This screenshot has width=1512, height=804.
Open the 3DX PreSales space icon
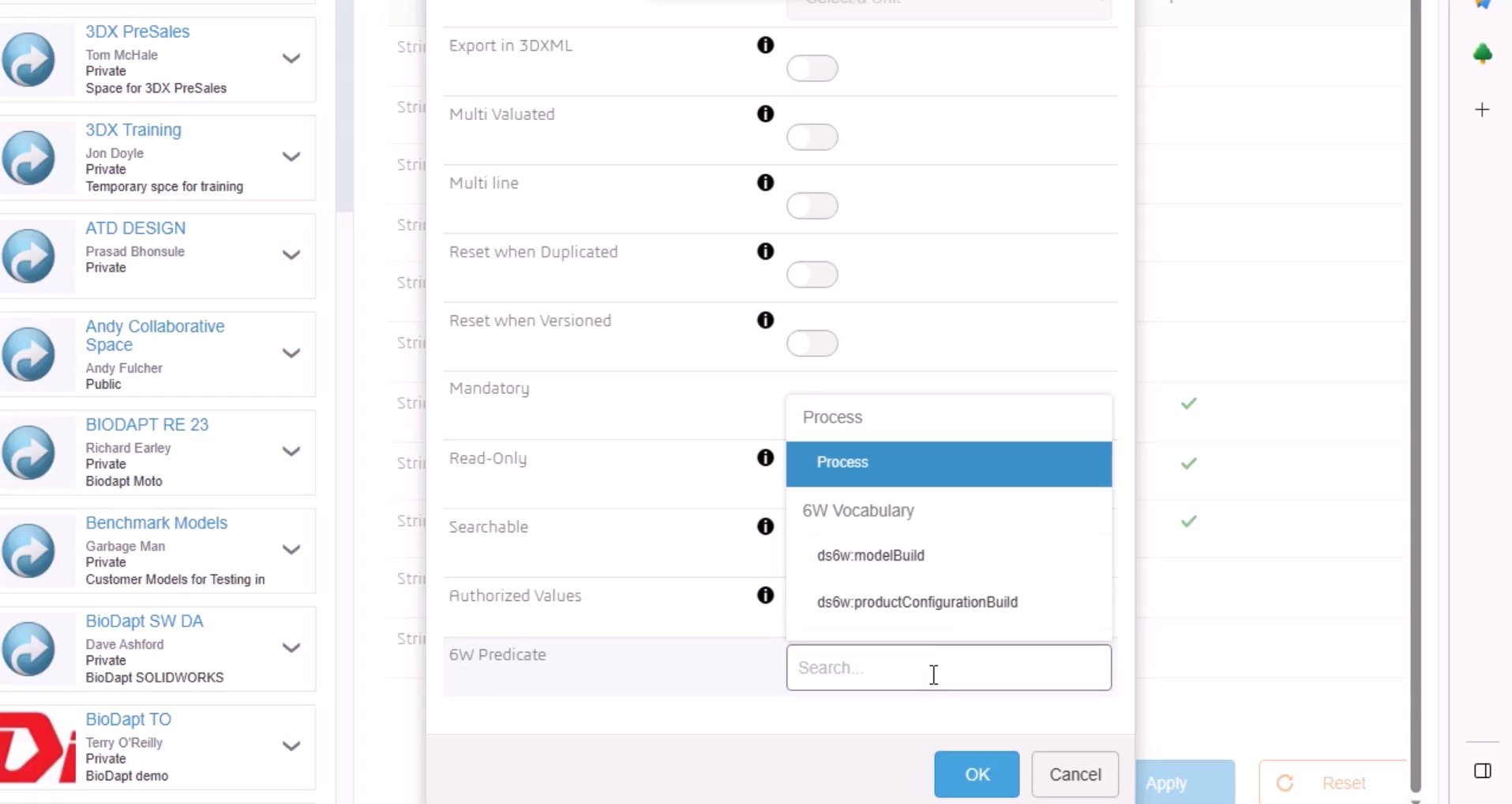click(x=28, y=59)
